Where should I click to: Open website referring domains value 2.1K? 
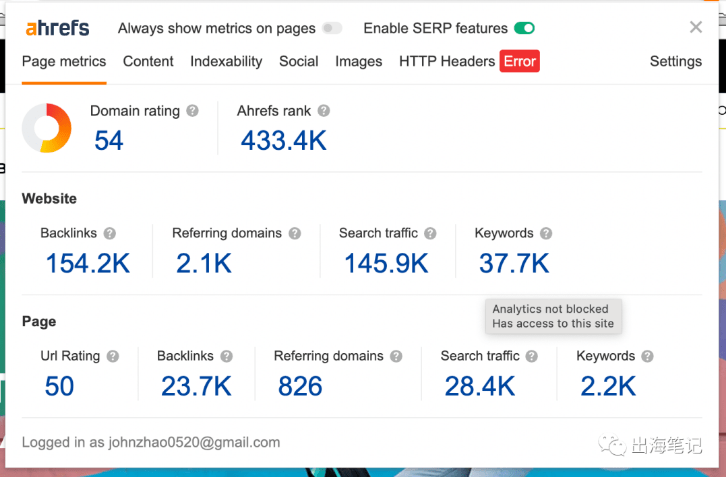pyautogui.click(x=204, y=263)
